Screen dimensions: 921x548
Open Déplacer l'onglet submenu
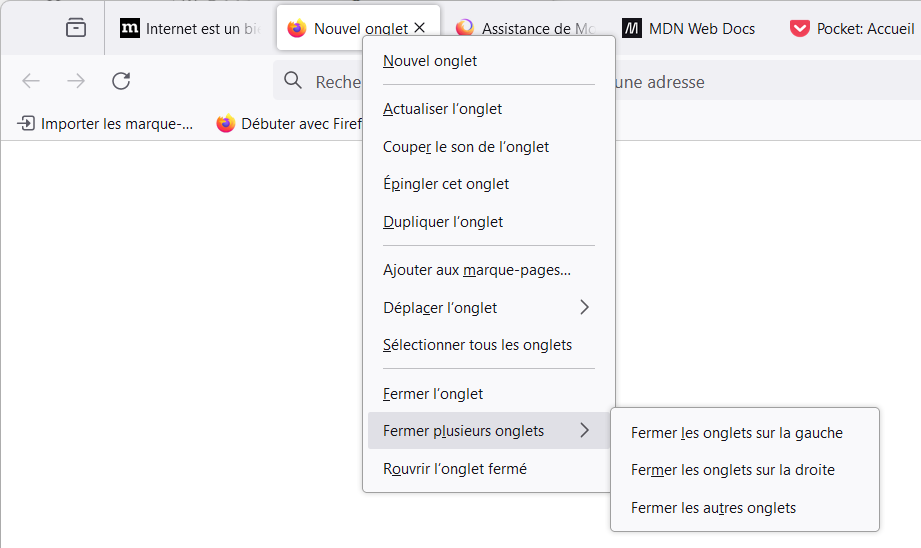489,307
